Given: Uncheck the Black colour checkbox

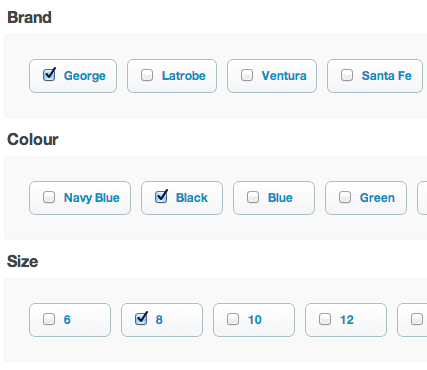Looking at the screenshot, I should pyautogui.click(x=161, y=197).
